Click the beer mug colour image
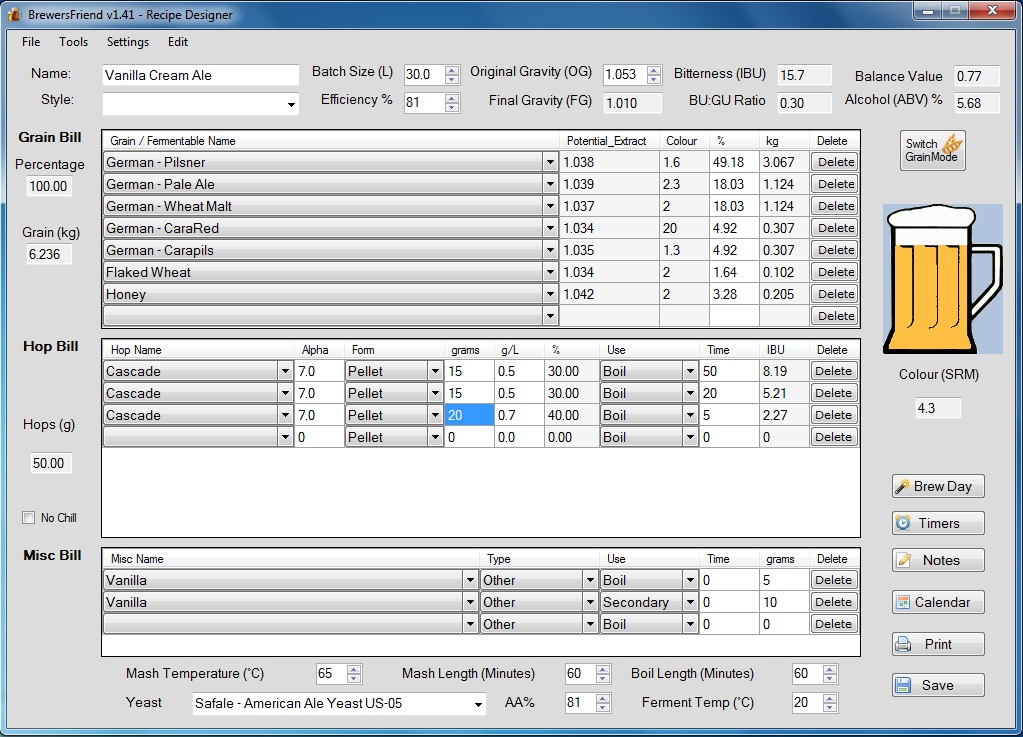Screen dimensions: 1023x737 click(942, 279)
